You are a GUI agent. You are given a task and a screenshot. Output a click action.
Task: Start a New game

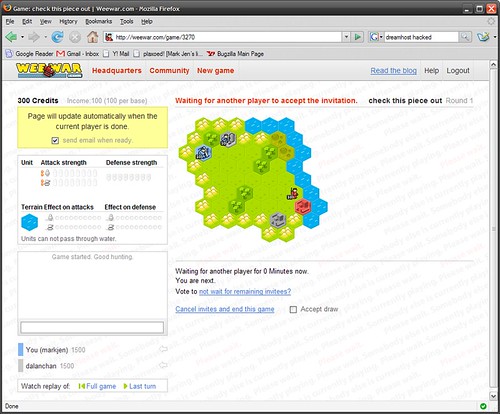[x=215, y=71]
